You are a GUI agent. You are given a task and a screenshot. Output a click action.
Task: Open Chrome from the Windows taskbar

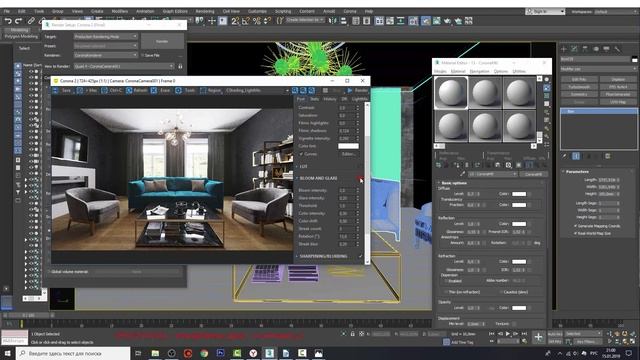pyautogui.click(x=204, y=353)
